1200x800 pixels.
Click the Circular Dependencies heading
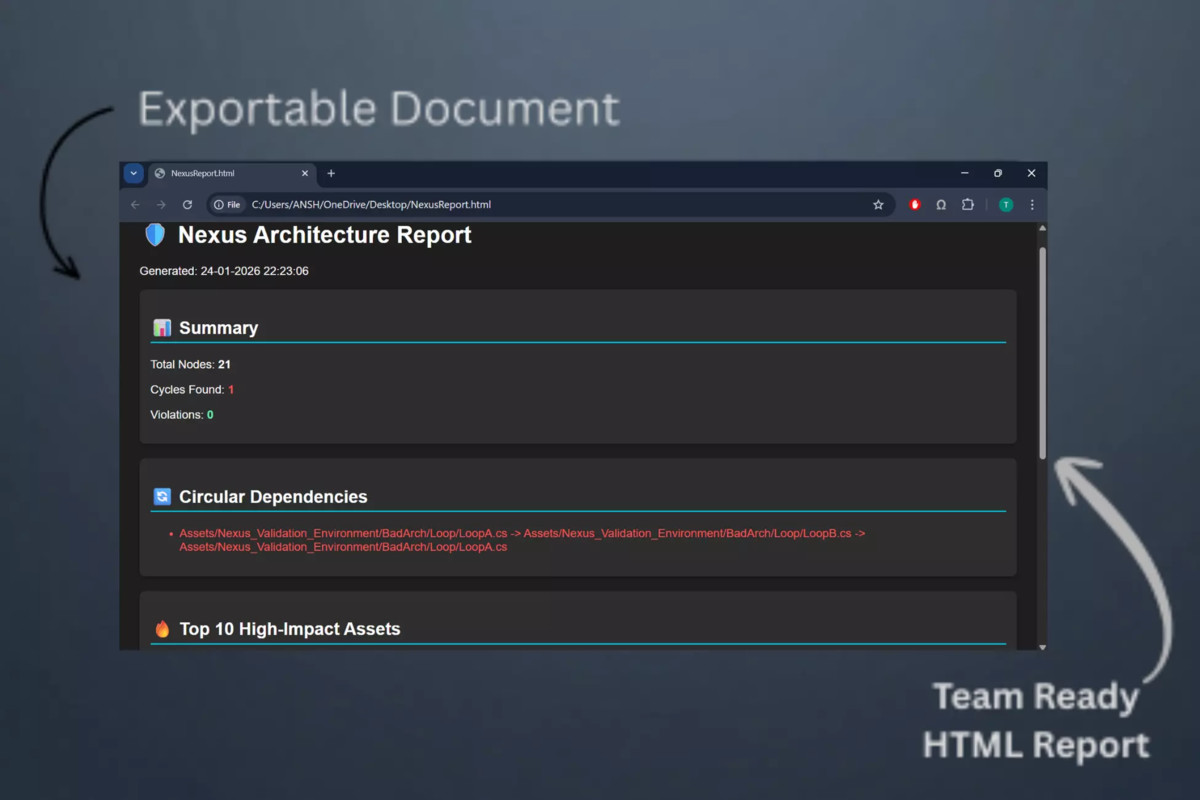pyautogui.click(x=273, y=497)
